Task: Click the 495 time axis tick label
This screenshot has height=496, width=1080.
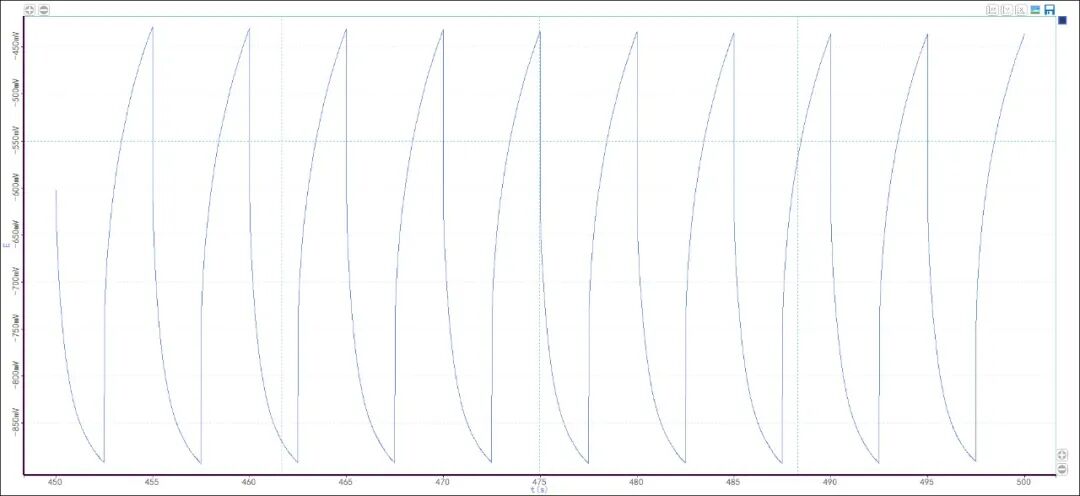Action: tap(927, 482)
